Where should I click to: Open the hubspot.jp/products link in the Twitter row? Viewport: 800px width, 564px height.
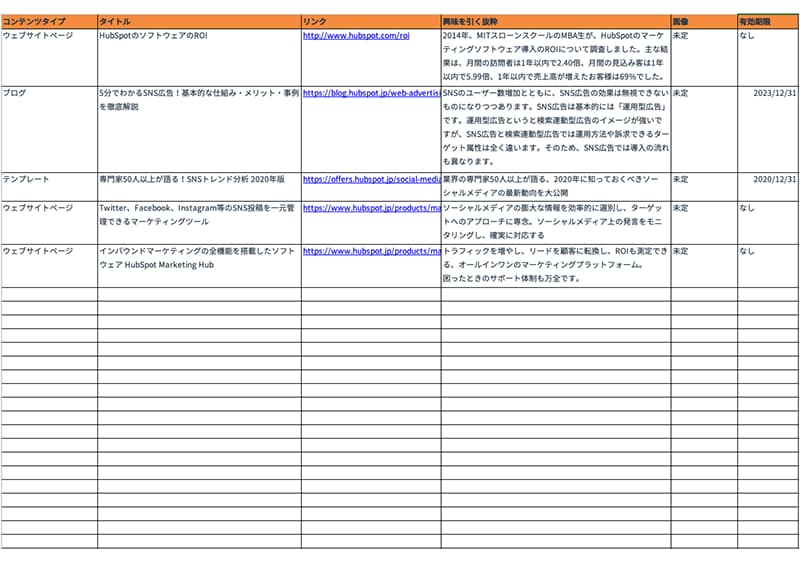(372, 208)
